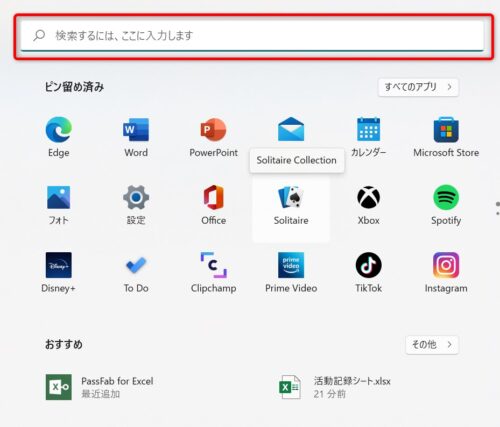500x427 pixels.
Task: Open the カレンダー calendar app
Action: click(x=369, y=137)
